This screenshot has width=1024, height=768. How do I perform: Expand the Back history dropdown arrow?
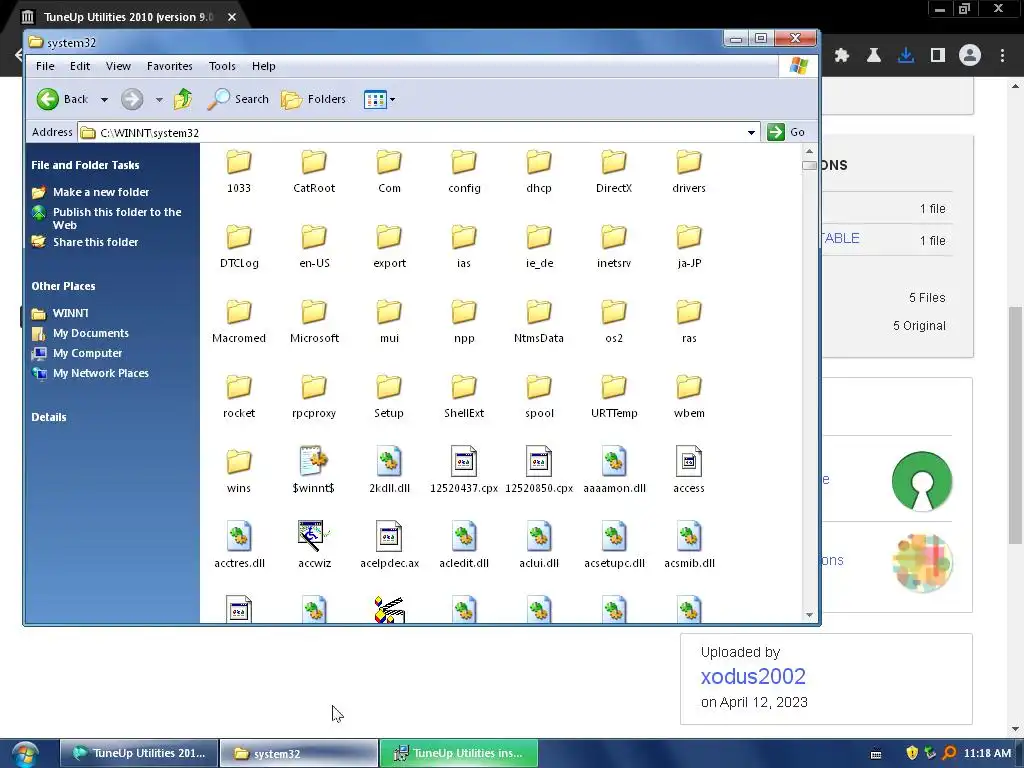(x=104, y=100)
